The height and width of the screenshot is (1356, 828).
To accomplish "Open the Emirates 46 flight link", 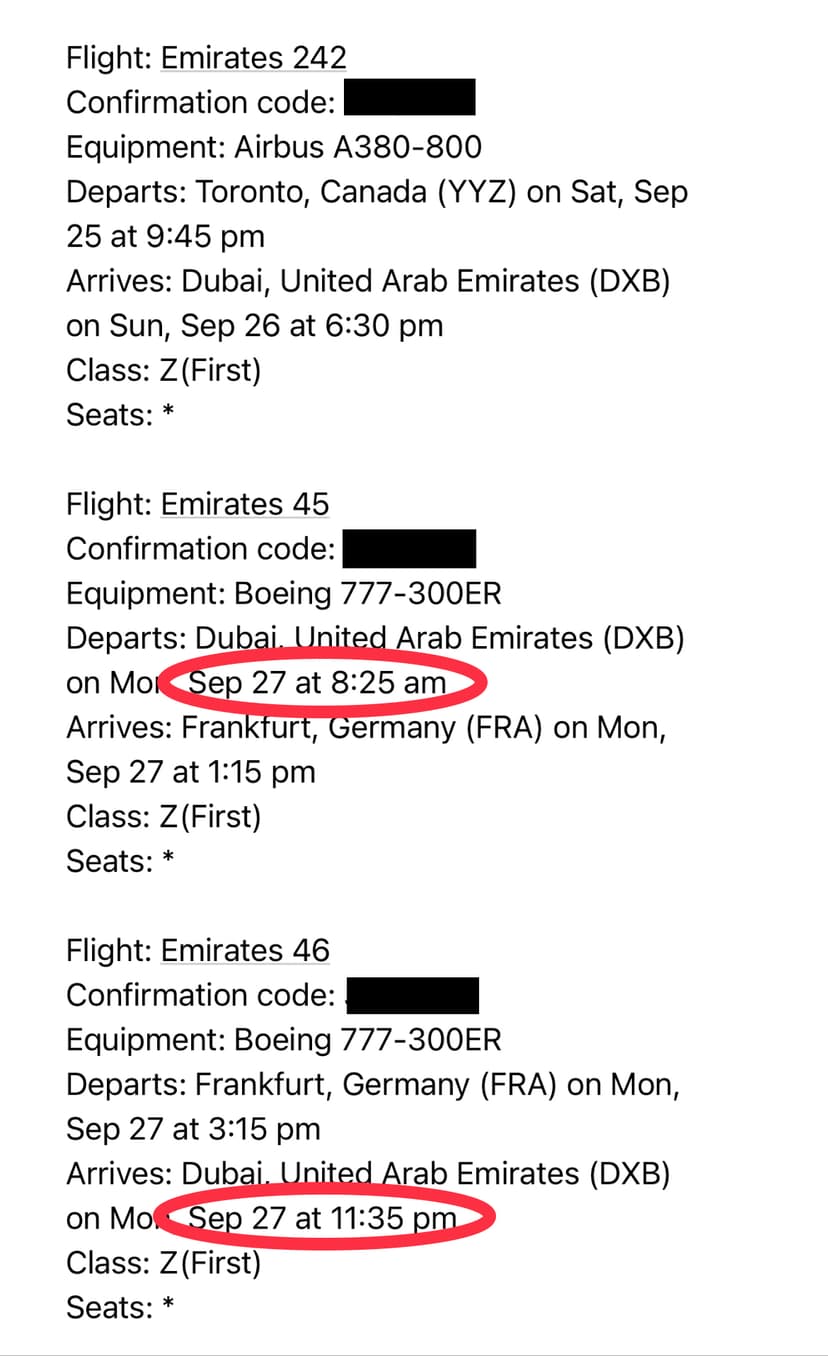I will 244,950.
